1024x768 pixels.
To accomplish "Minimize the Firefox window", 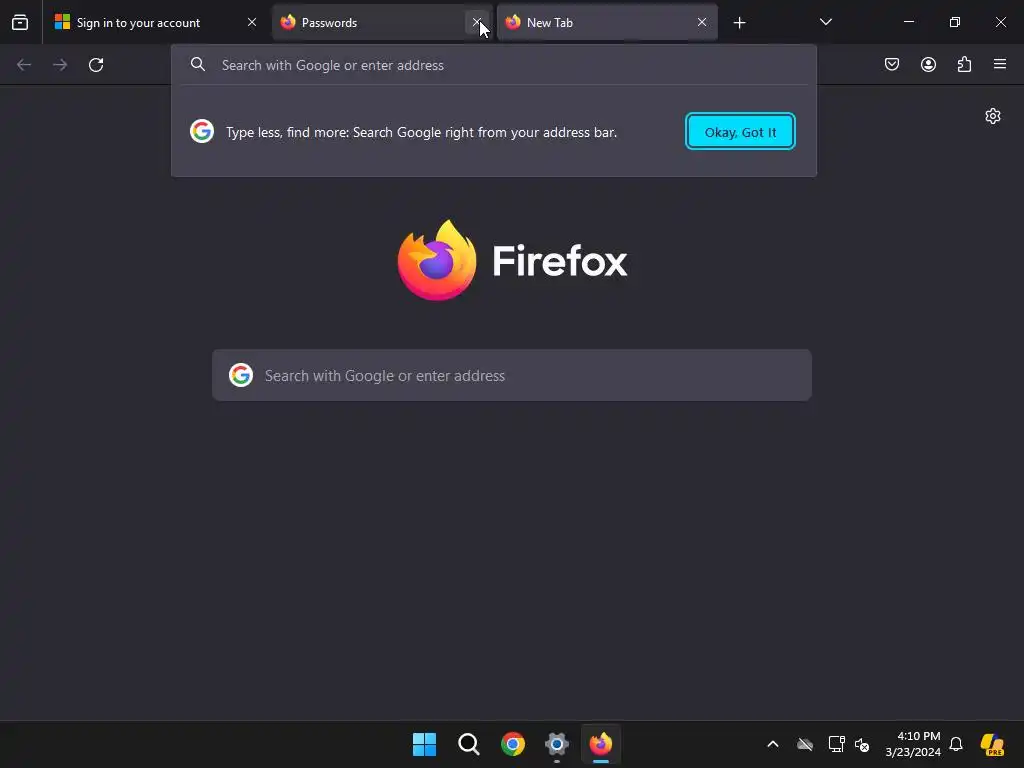I will 908,22.
